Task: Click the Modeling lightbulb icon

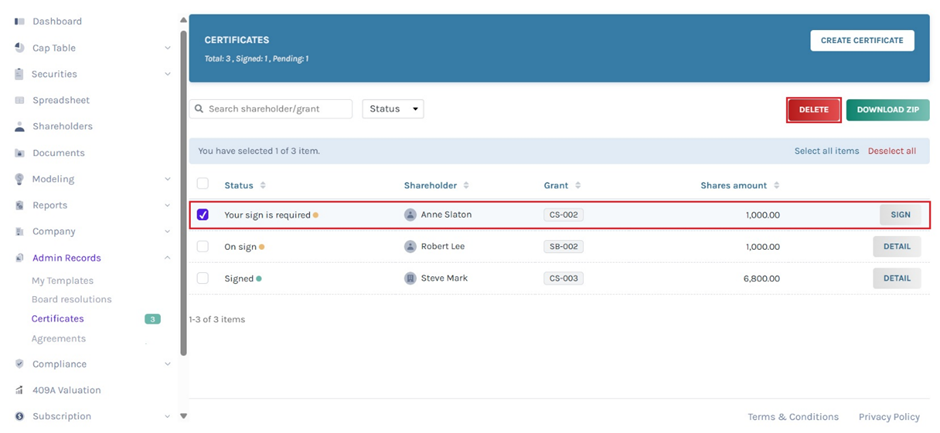Action: point(19,179)
